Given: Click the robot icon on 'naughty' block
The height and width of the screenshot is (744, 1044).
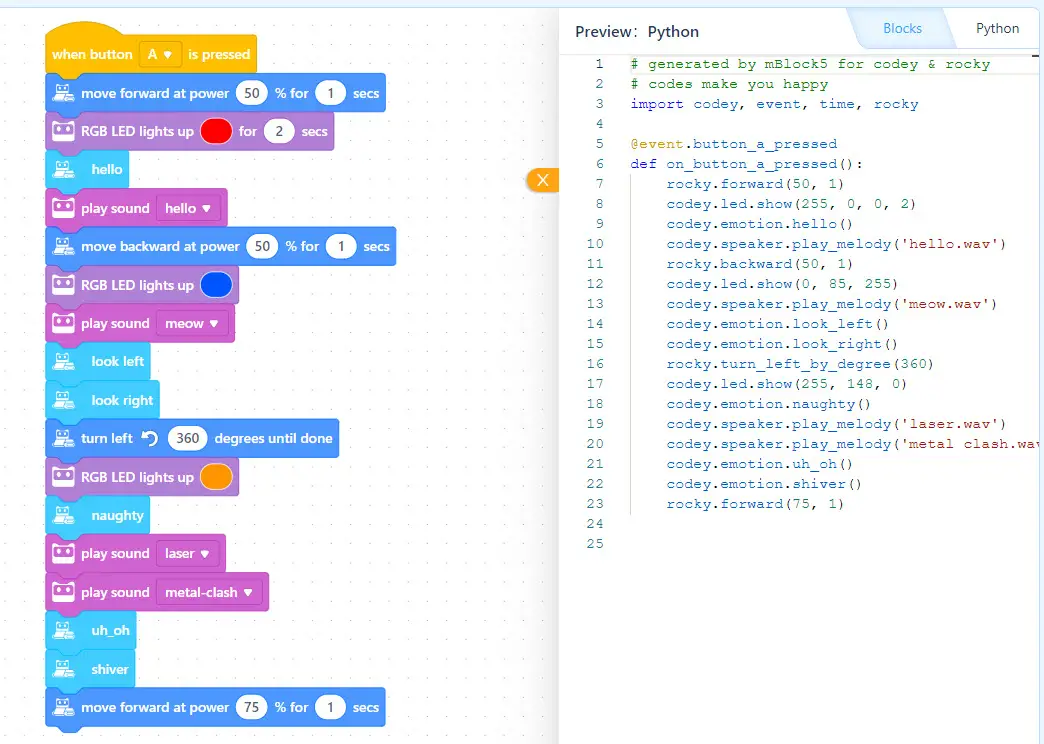Looking at the screenshot, I should pyautogui.click(x=63, y=516).
